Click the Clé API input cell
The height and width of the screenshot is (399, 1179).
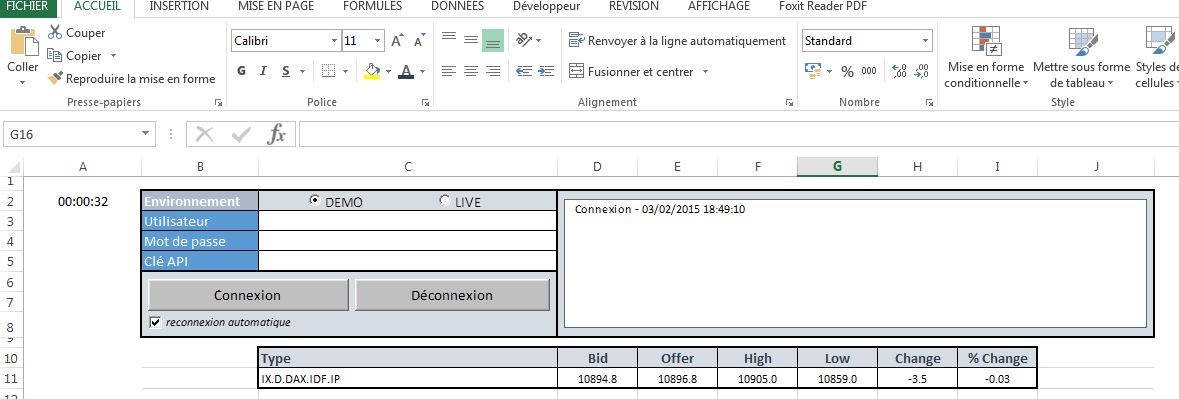tap(407, 261)
